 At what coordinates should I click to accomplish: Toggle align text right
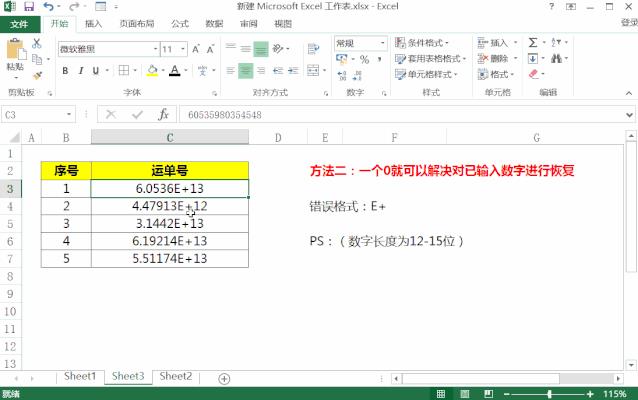pyautogui.click(x=261, y=71)
